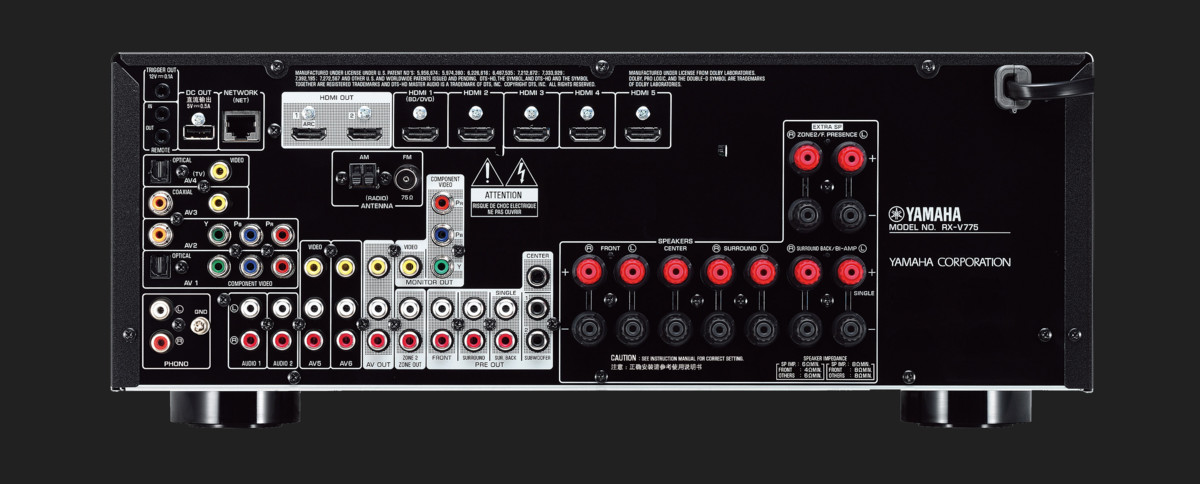This screenshot has height=484, width=1200.
Task: Click the AV OUT yellow video jack
Action: pyautogui.click(x=378, y=267)
